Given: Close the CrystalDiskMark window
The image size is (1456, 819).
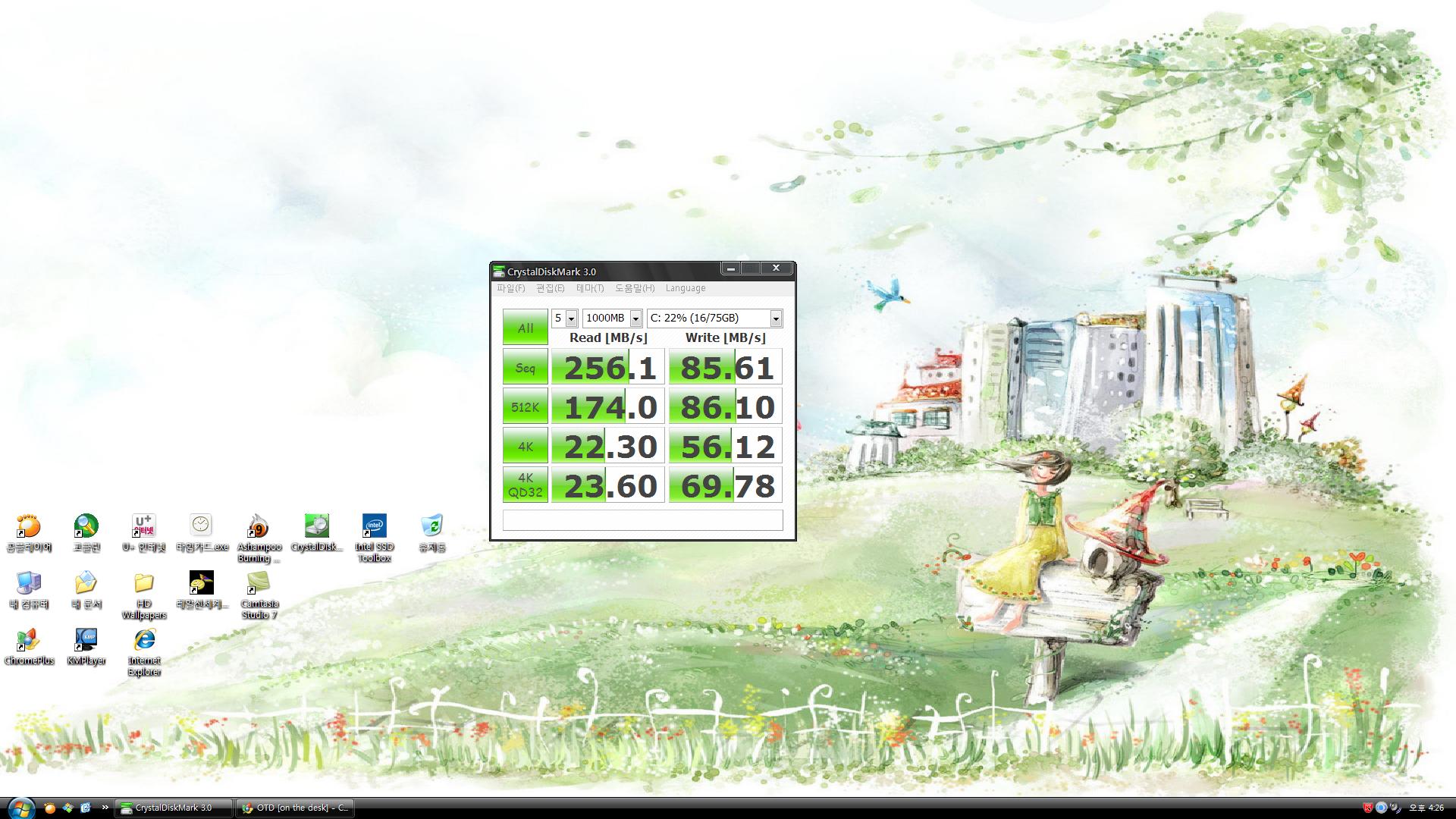Looking at the screenshot, I should (x=777, y=268).
